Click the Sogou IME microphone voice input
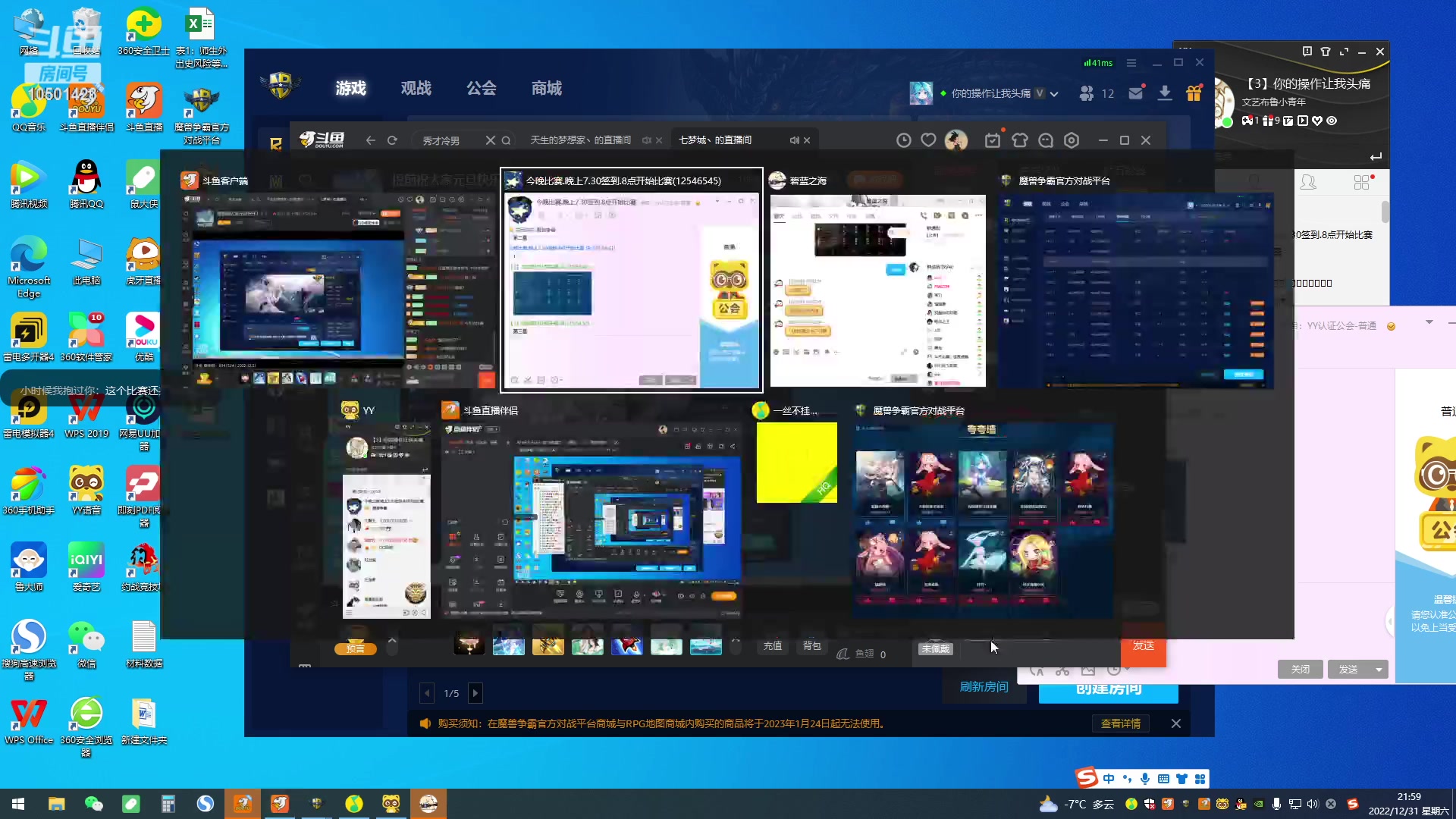The image size is (1456, 819). 1145,779
